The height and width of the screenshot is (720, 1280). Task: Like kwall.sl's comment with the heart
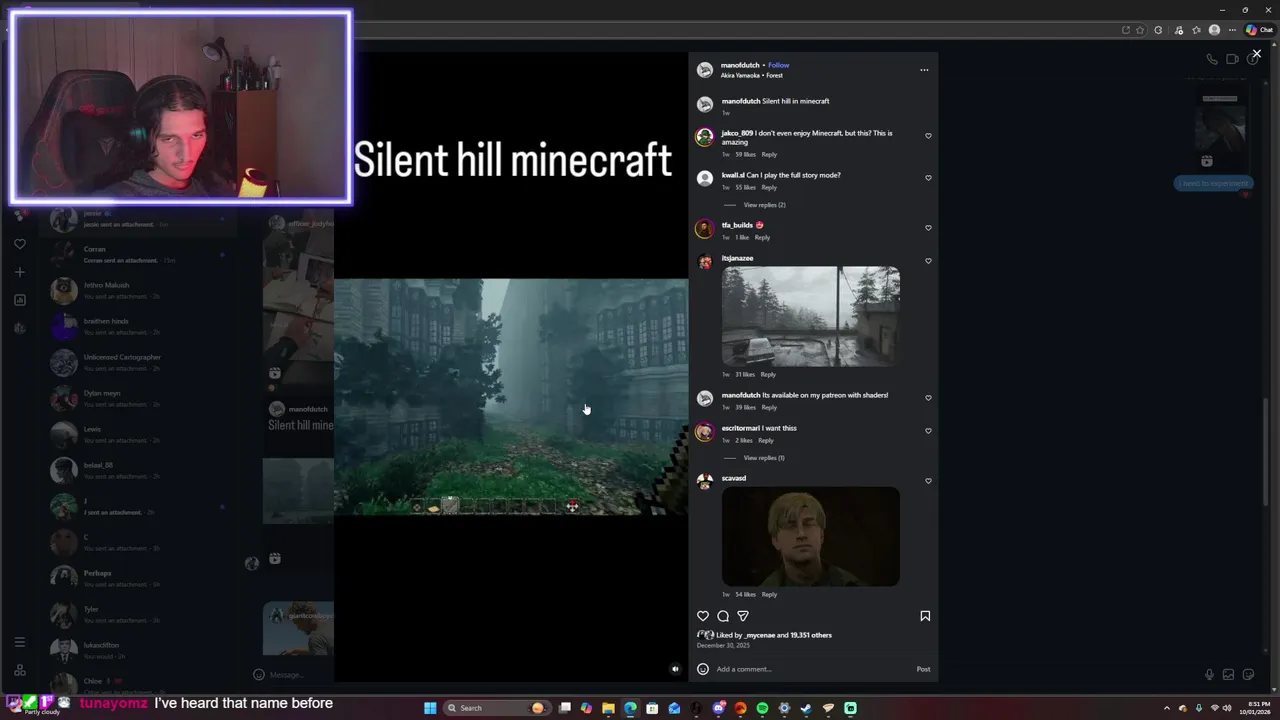pyautogui.click(x=928, y=178)
